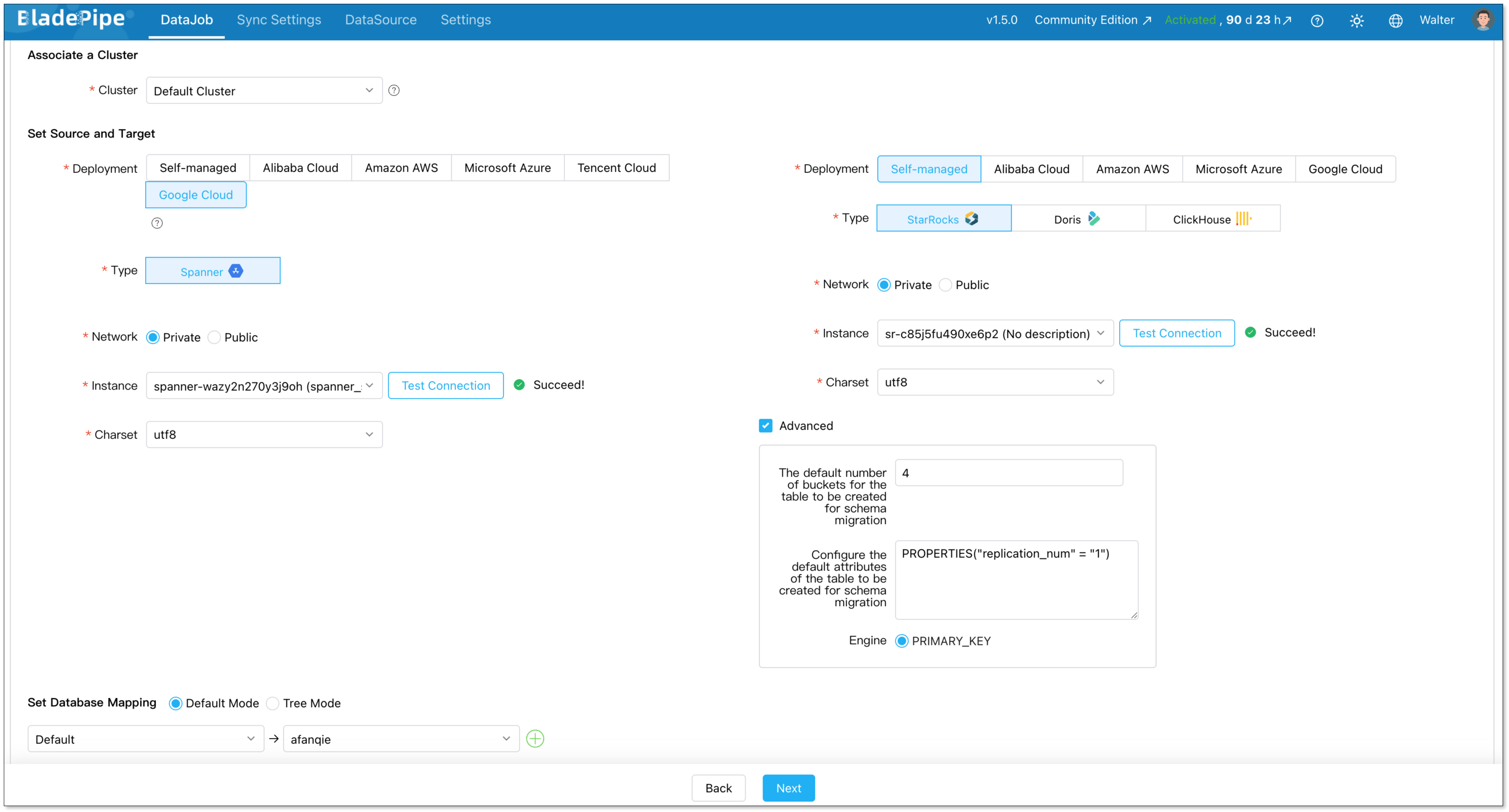
Task: Toggle the Advanced checkbox
Action: point(765,425)
